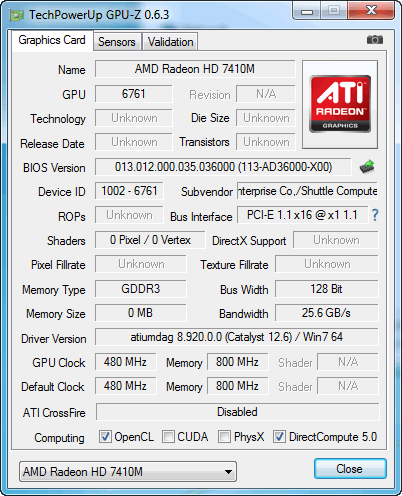
Task: Click the Die Size Unknown field
Action: 266,118
